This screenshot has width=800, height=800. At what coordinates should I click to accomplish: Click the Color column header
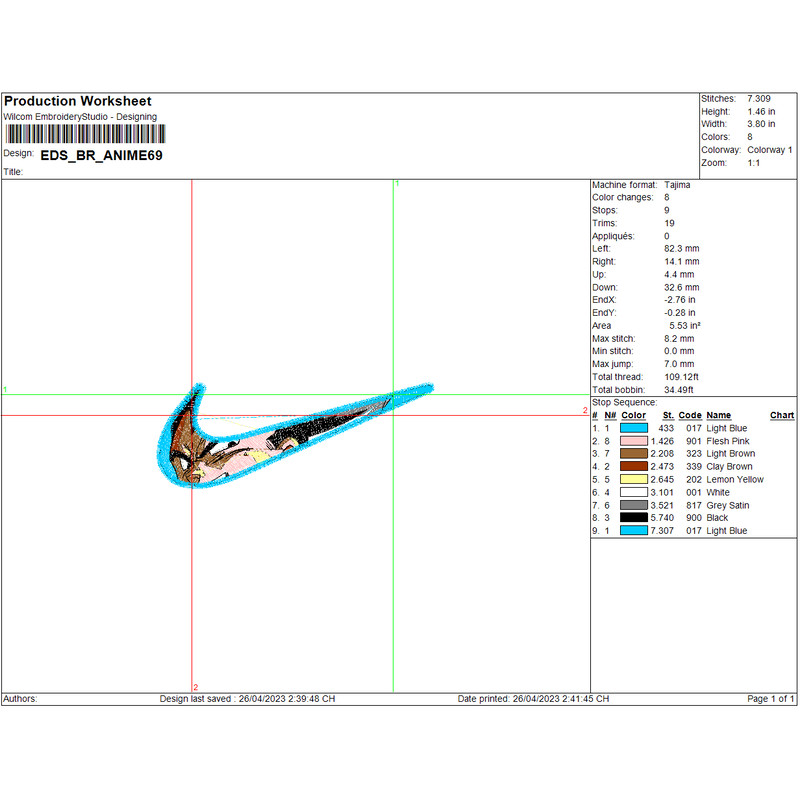tap(634, 415)
